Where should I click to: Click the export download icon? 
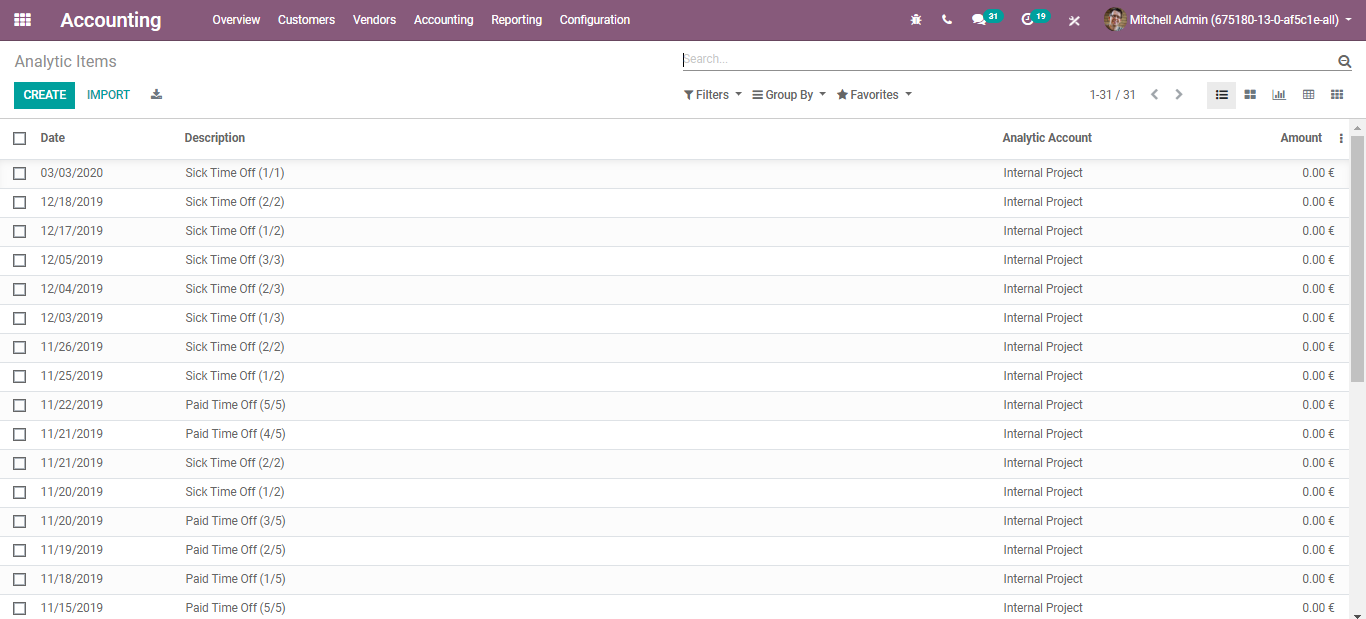tap(156, 95)
